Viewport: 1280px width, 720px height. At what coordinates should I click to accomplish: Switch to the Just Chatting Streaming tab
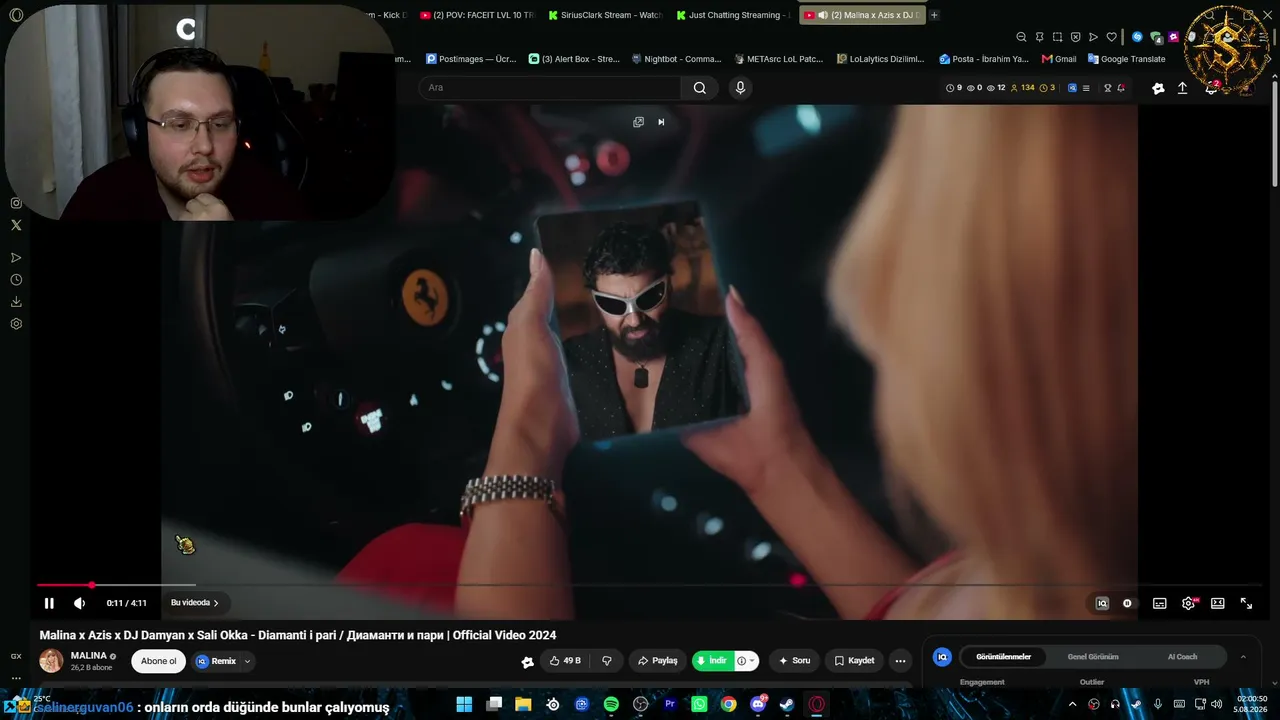pyautogui.click(x=733, y=15)
